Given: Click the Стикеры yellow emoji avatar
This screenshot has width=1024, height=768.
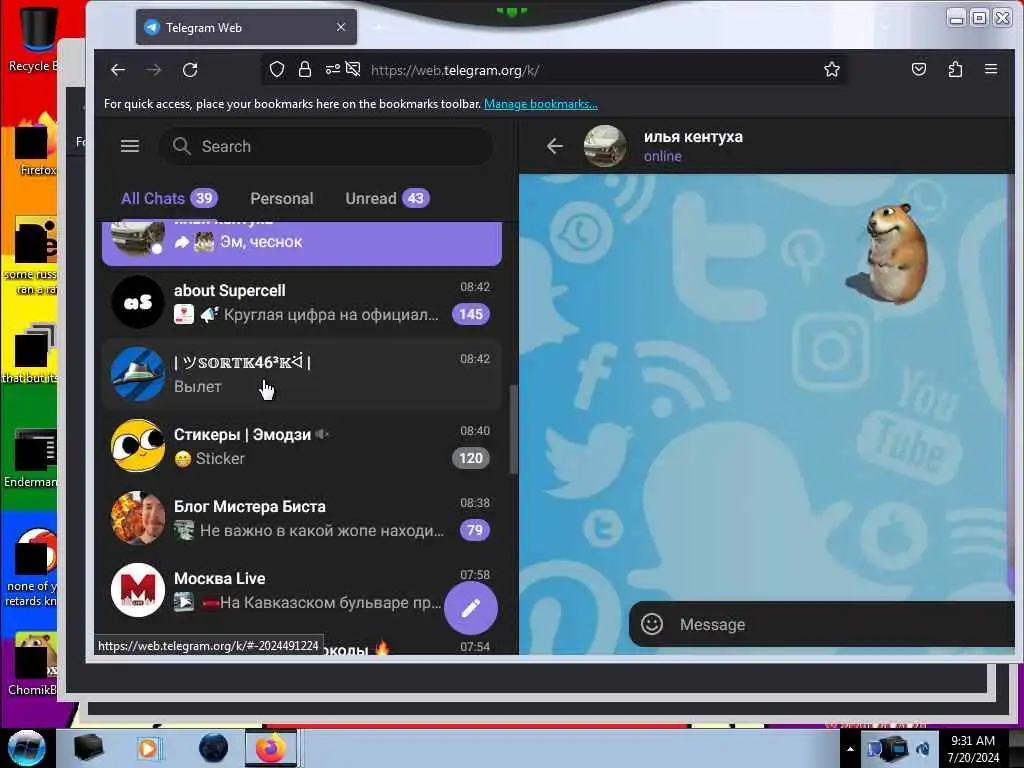Looking at the screenshot, I should [x=138, y=446].
